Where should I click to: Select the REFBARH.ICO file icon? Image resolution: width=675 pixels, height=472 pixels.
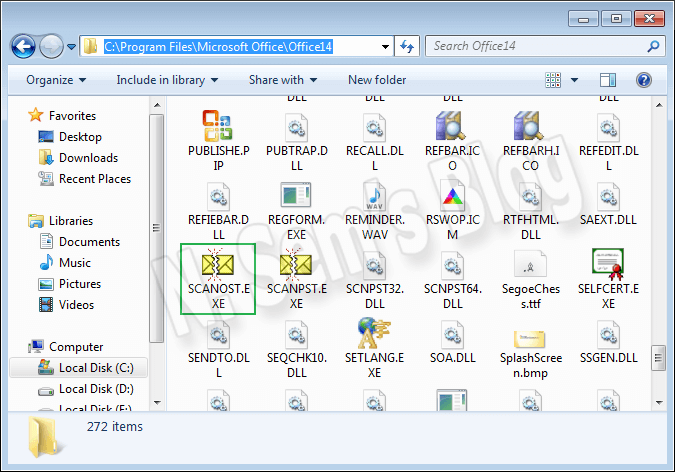[529, 126]
